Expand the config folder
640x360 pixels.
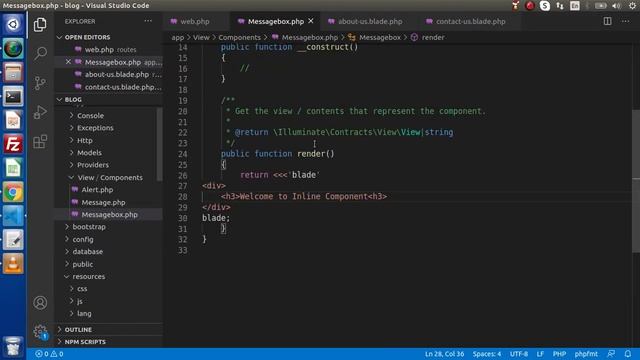tap(82, 240)
